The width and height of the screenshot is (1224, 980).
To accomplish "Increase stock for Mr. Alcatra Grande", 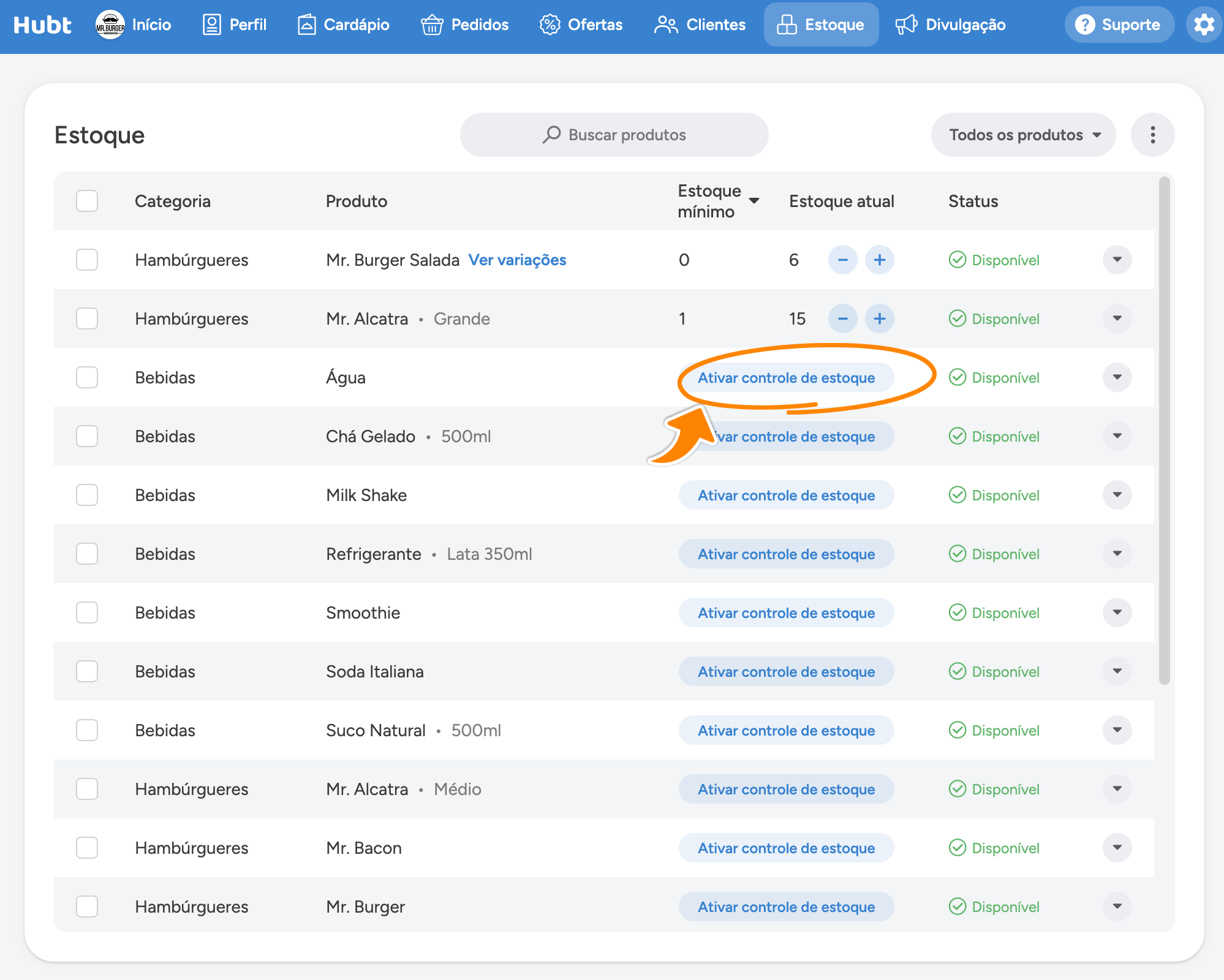I will click(880, 318).
